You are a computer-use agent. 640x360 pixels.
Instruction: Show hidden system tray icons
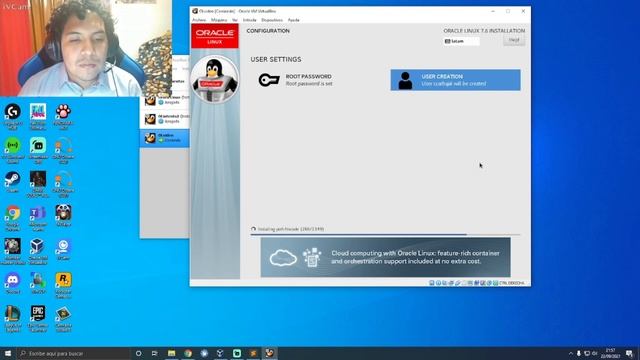pyautogui.click(x=571, y=353)
